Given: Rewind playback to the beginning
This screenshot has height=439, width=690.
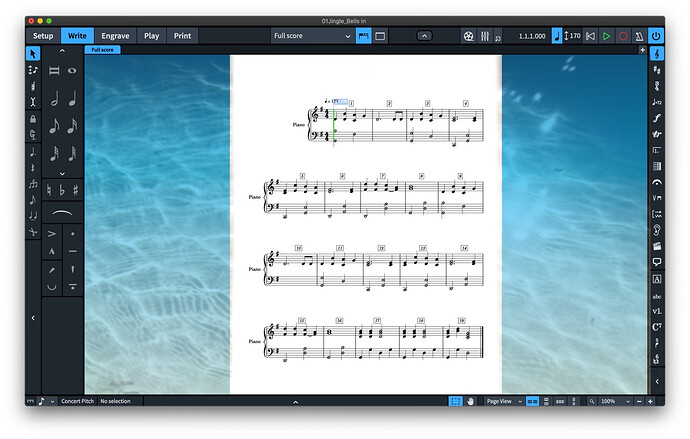Looking at the screenshot, I should (590, 36).
